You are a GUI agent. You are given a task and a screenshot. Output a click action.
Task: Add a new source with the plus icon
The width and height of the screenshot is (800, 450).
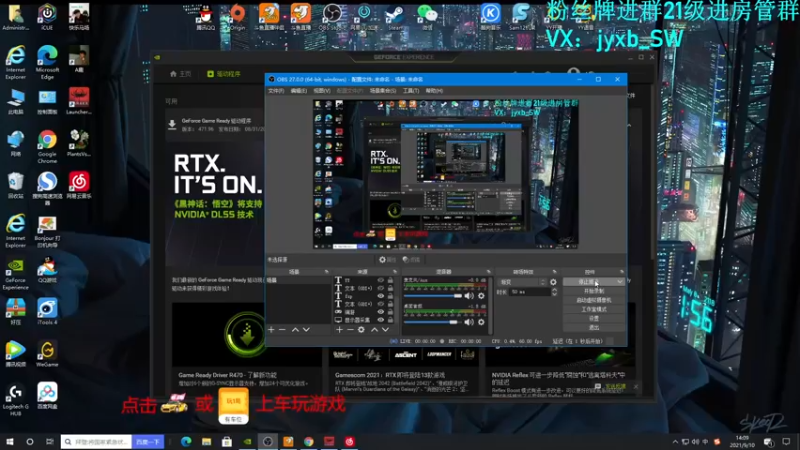coord(339,330)
